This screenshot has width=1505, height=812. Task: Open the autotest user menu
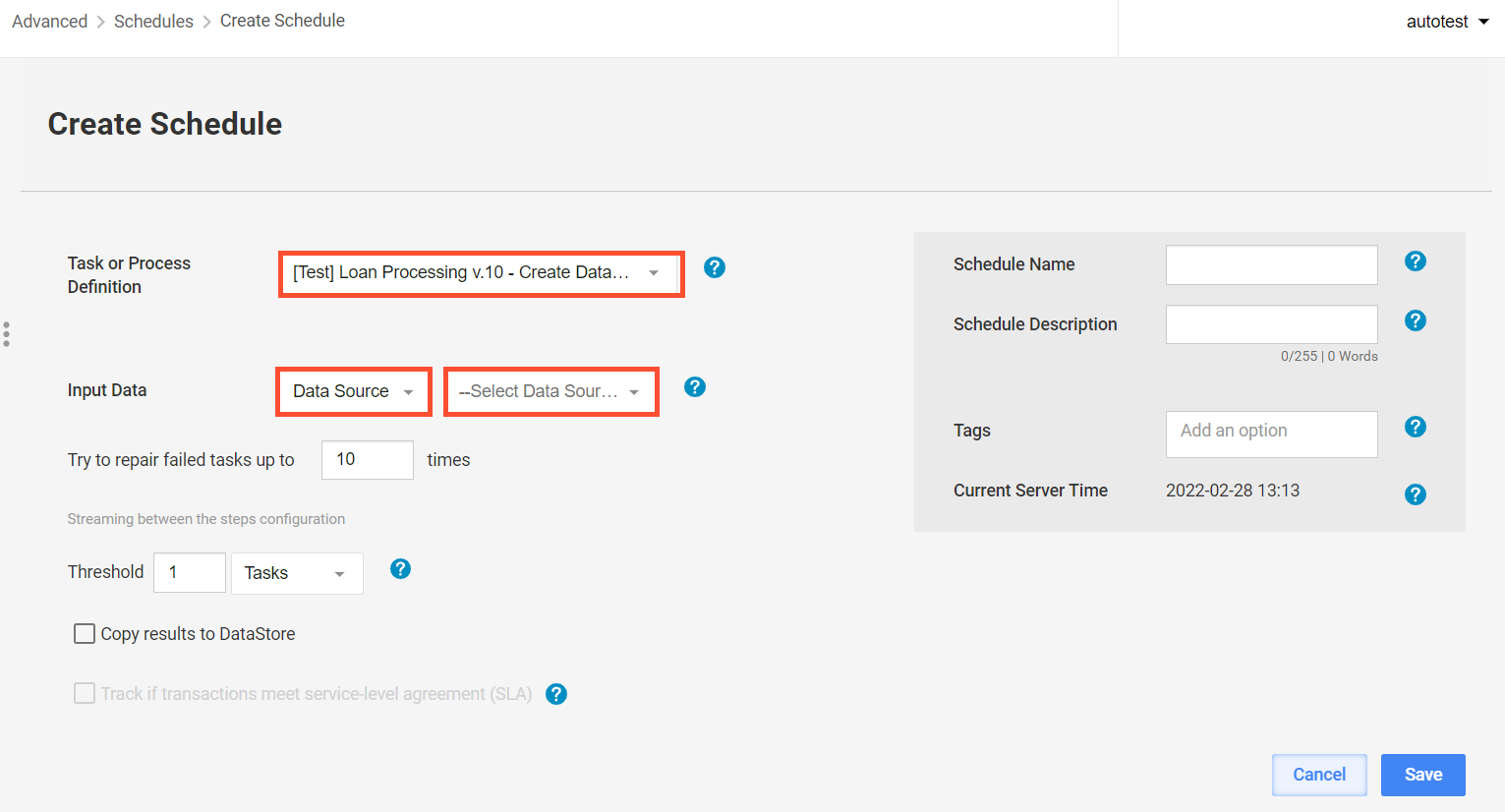(1447, 22)
